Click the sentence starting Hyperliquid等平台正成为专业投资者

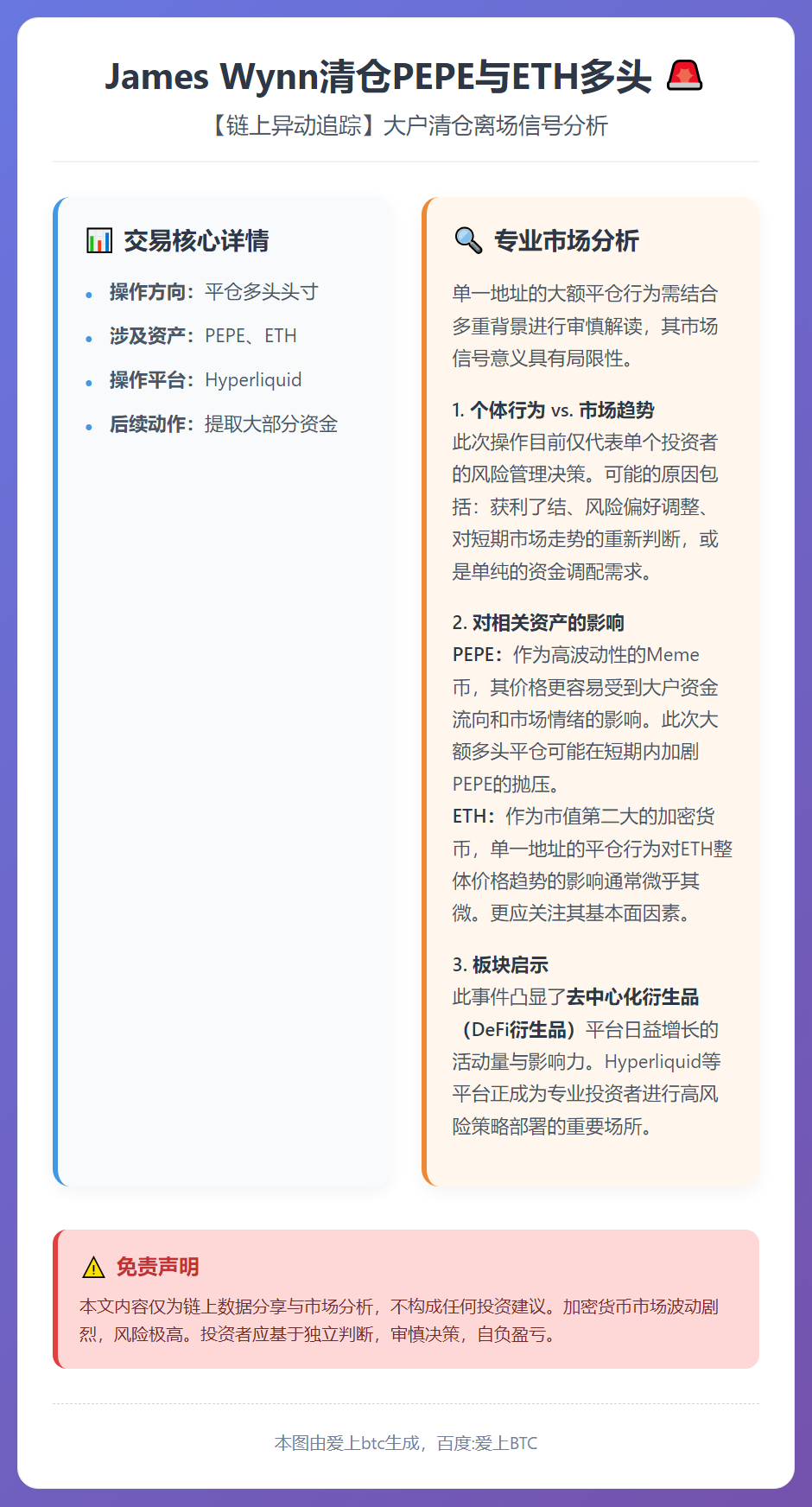click(x=586, y=1094)
